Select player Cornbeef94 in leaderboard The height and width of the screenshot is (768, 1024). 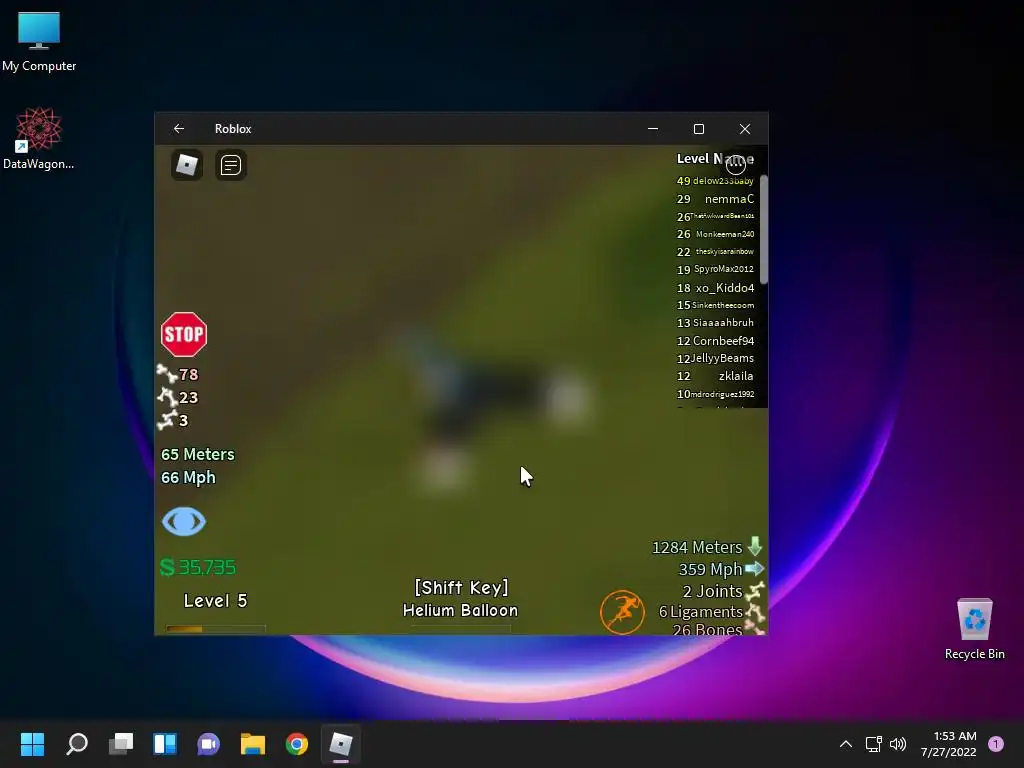[724, 340]
